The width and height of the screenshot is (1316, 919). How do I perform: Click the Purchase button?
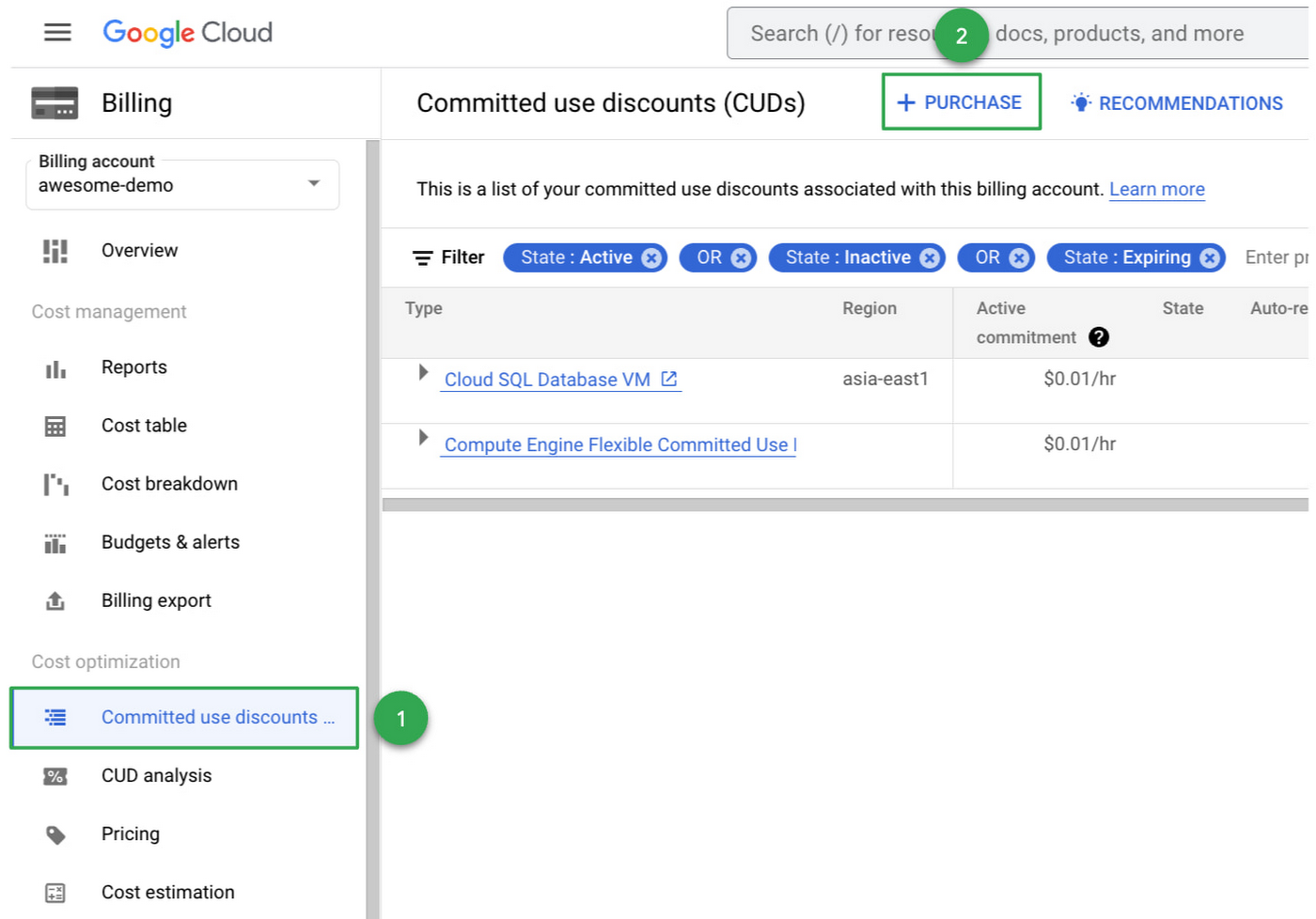point(961,101)
